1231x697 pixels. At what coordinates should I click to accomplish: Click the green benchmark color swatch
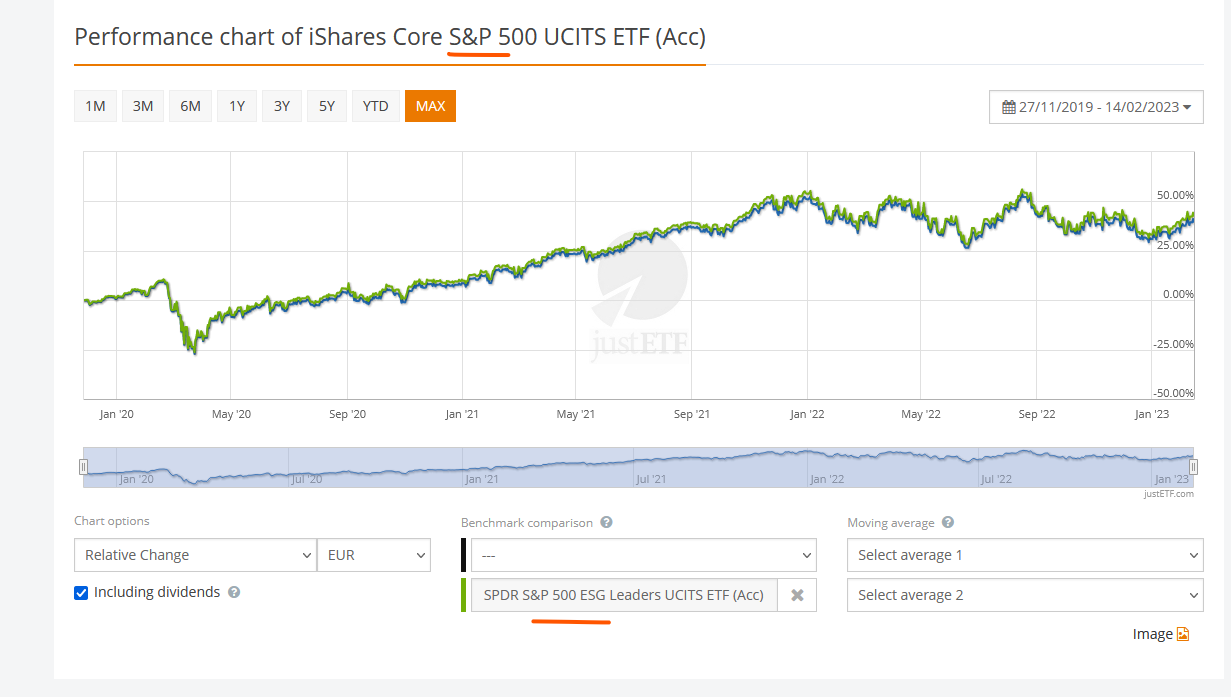(x=464, y=595)
